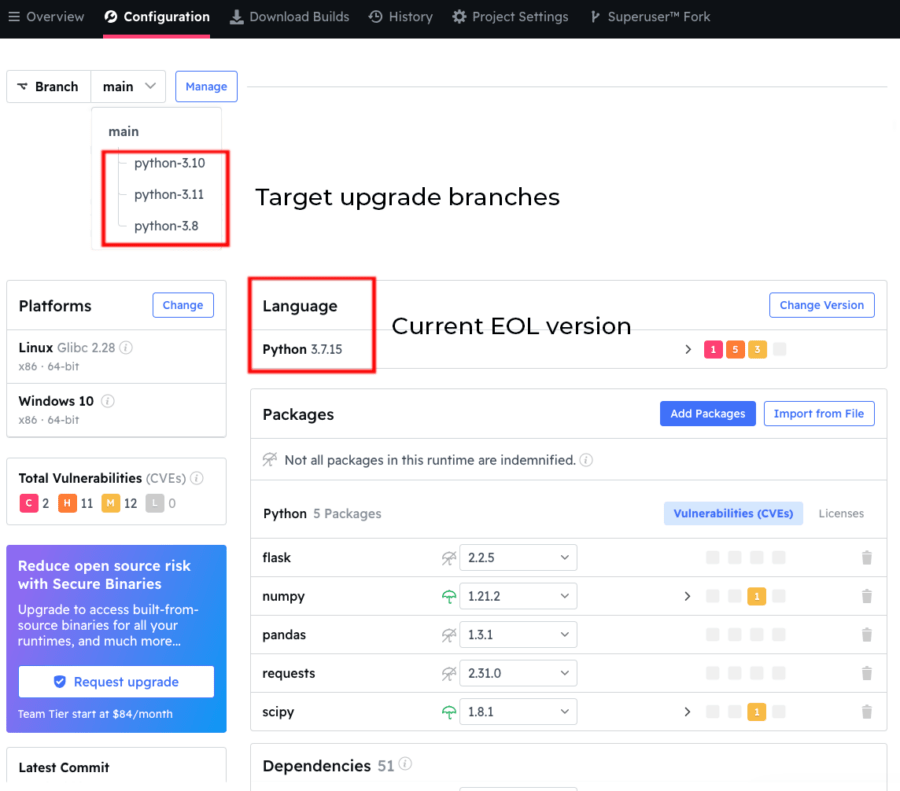The image size is (900, 791).
Task: Click the red critical CVE badge for Python
Action: (713, 350)
